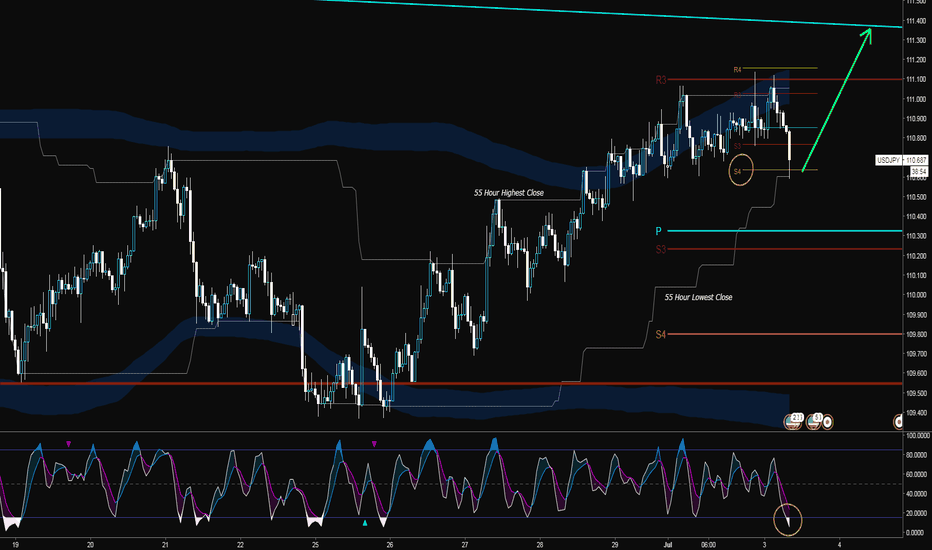Screen dimensions: 932x550
Task: Click the date label 25 on the time axis
Action: pos(315,544)
